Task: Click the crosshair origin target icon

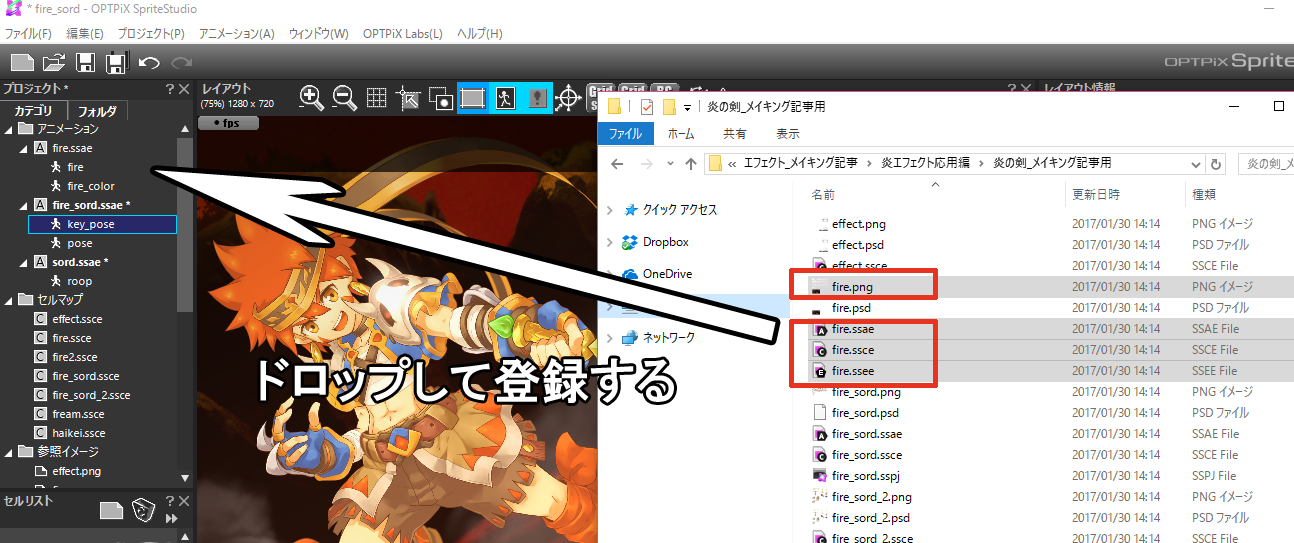Action: (x=569, y=98)
